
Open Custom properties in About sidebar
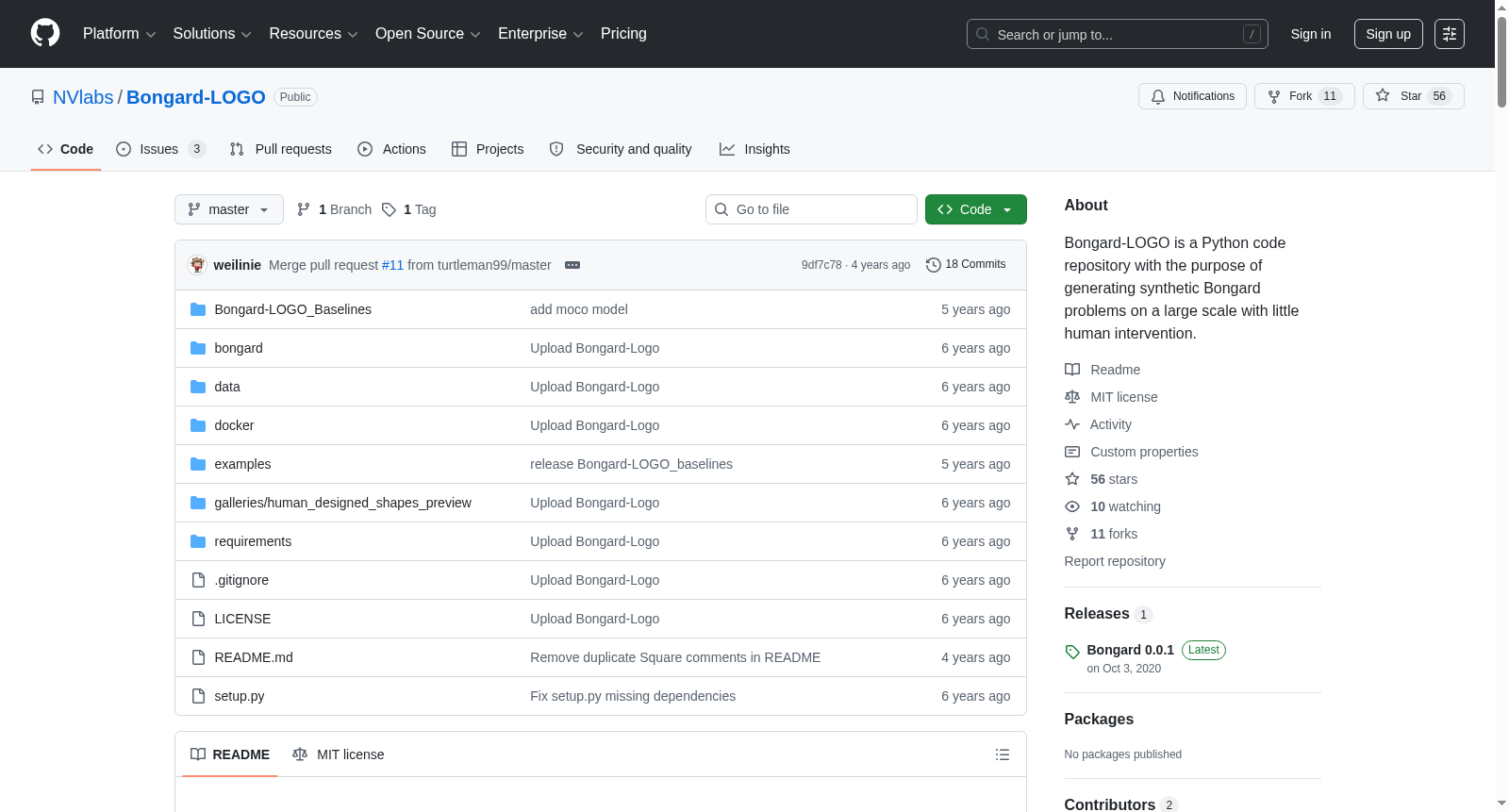coord(1132,452)
